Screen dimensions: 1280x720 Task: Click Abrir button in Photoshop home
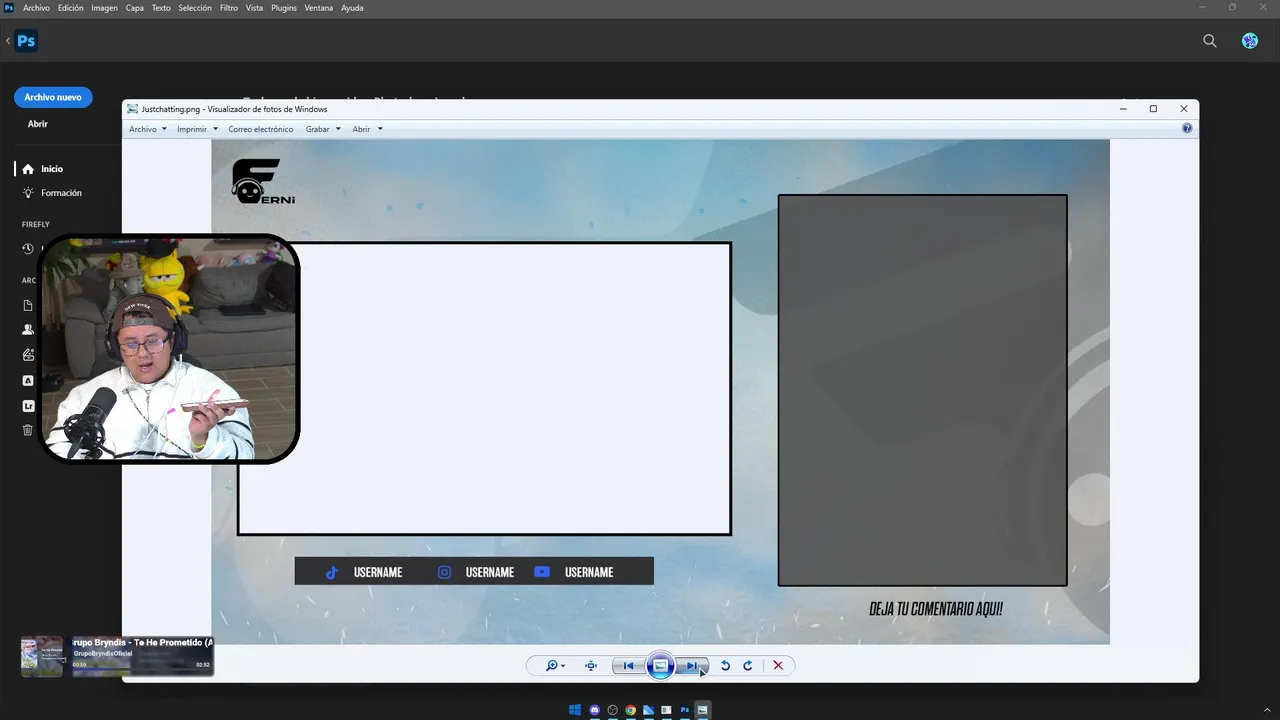click(38, 124)
